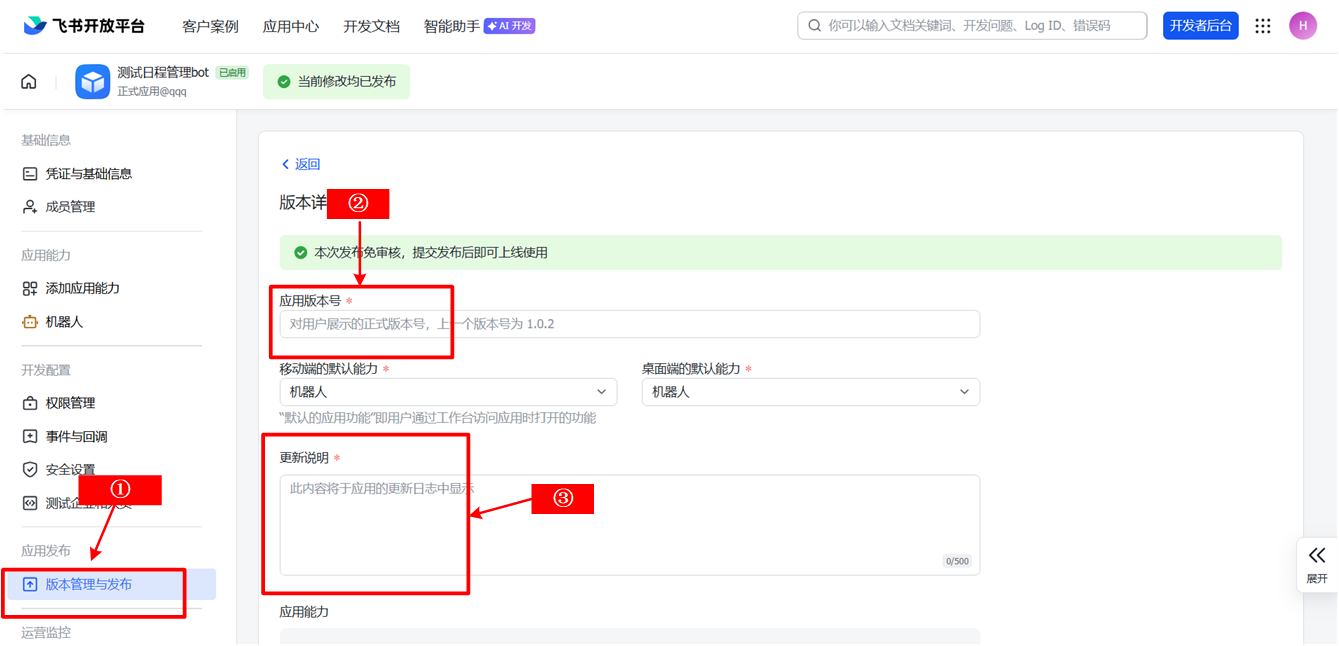Click the 飞书开放平台 logo
1339x646 pixels.
tap(85, 26)
